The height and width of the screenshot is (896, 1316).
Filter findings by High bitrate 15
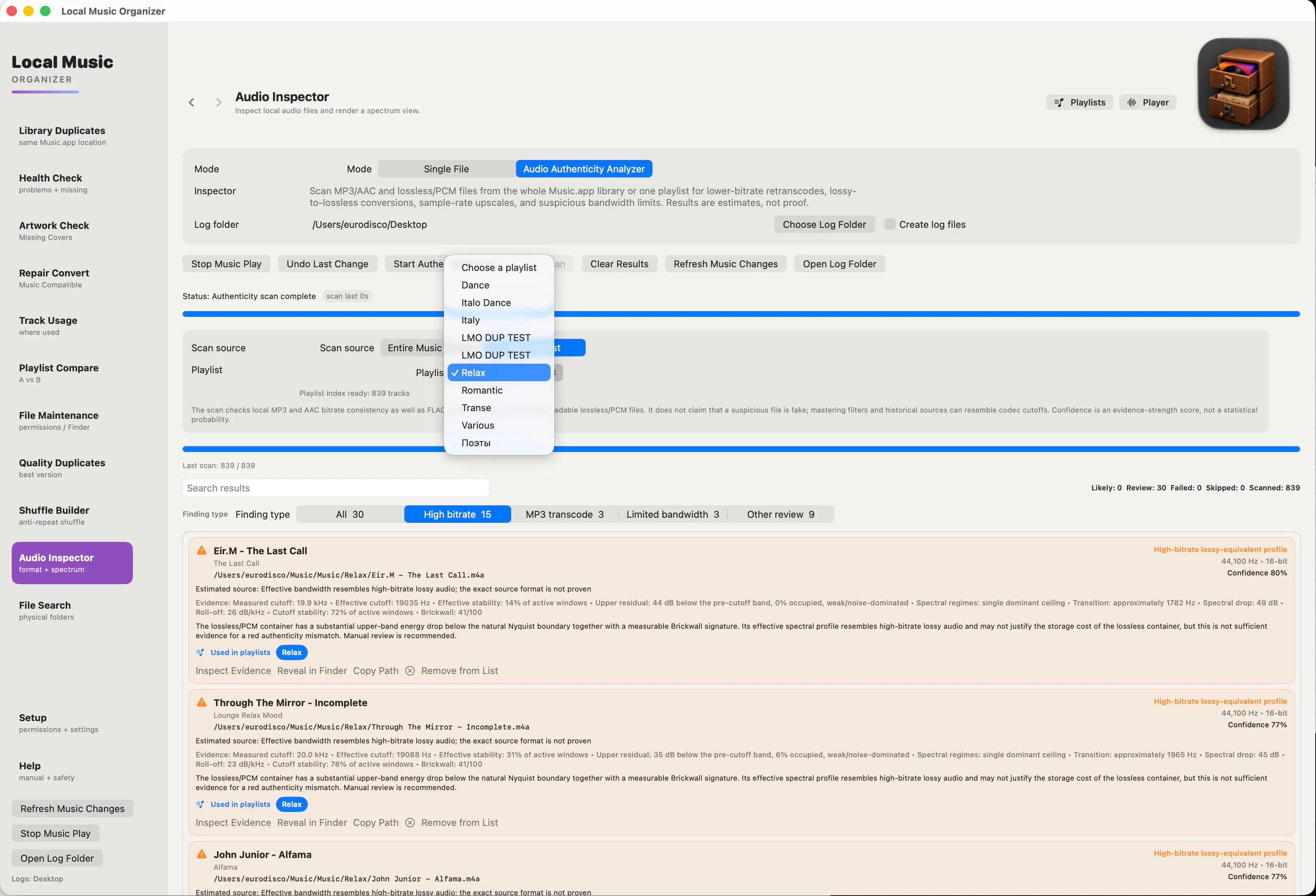pyautogui.click(x=458, y=514)
